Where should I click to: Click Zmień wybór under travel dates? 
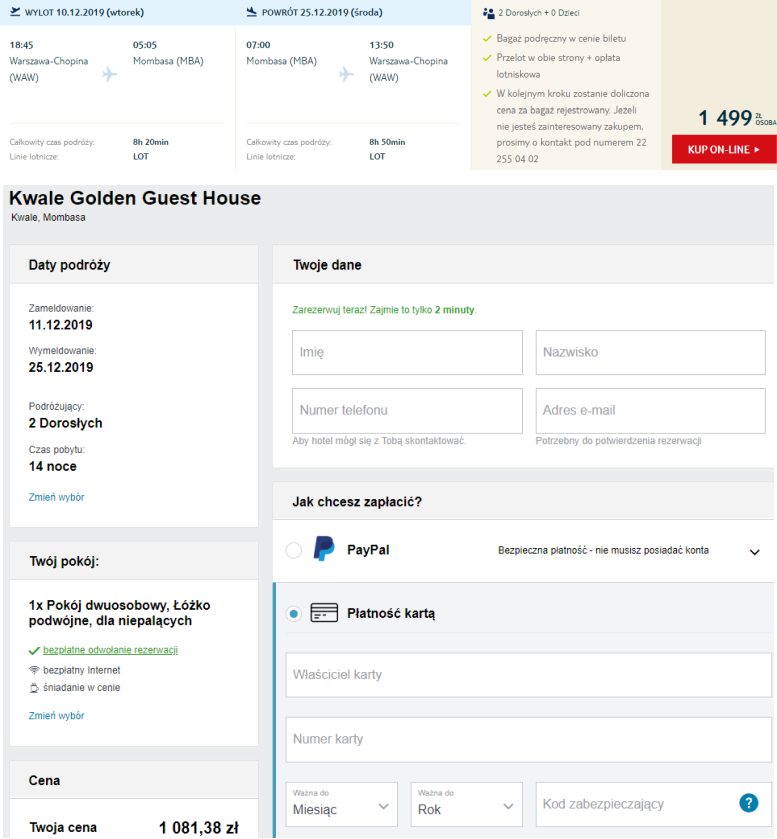click(56, 497)
